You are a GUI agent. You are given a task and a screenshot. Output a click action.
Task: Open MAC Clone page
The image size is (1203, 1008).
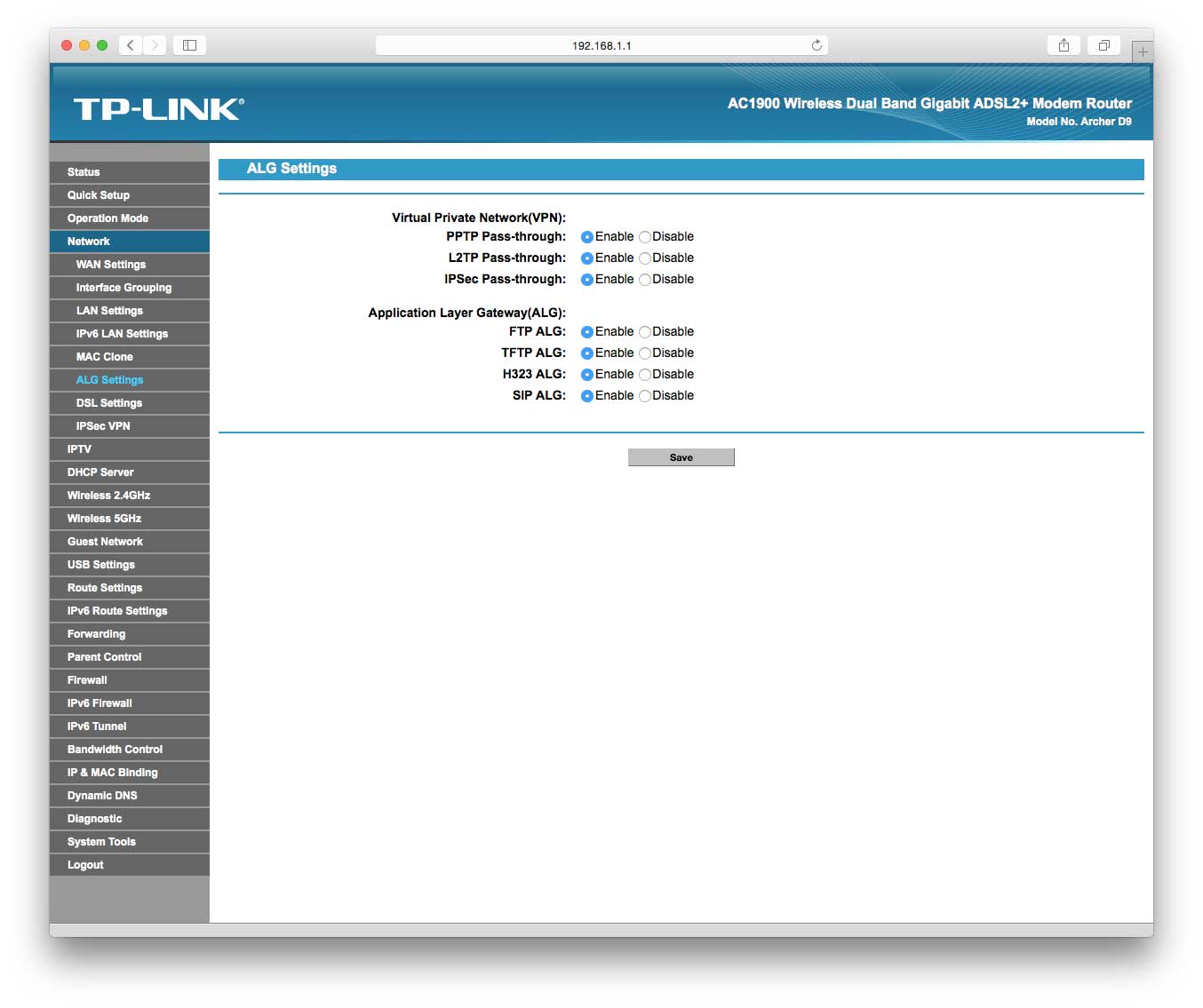130,357
